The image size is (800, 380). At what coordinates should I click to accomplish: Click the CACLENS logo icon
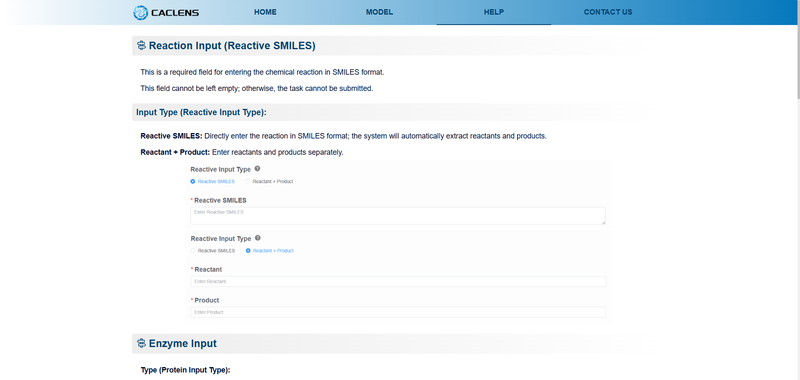140,13
